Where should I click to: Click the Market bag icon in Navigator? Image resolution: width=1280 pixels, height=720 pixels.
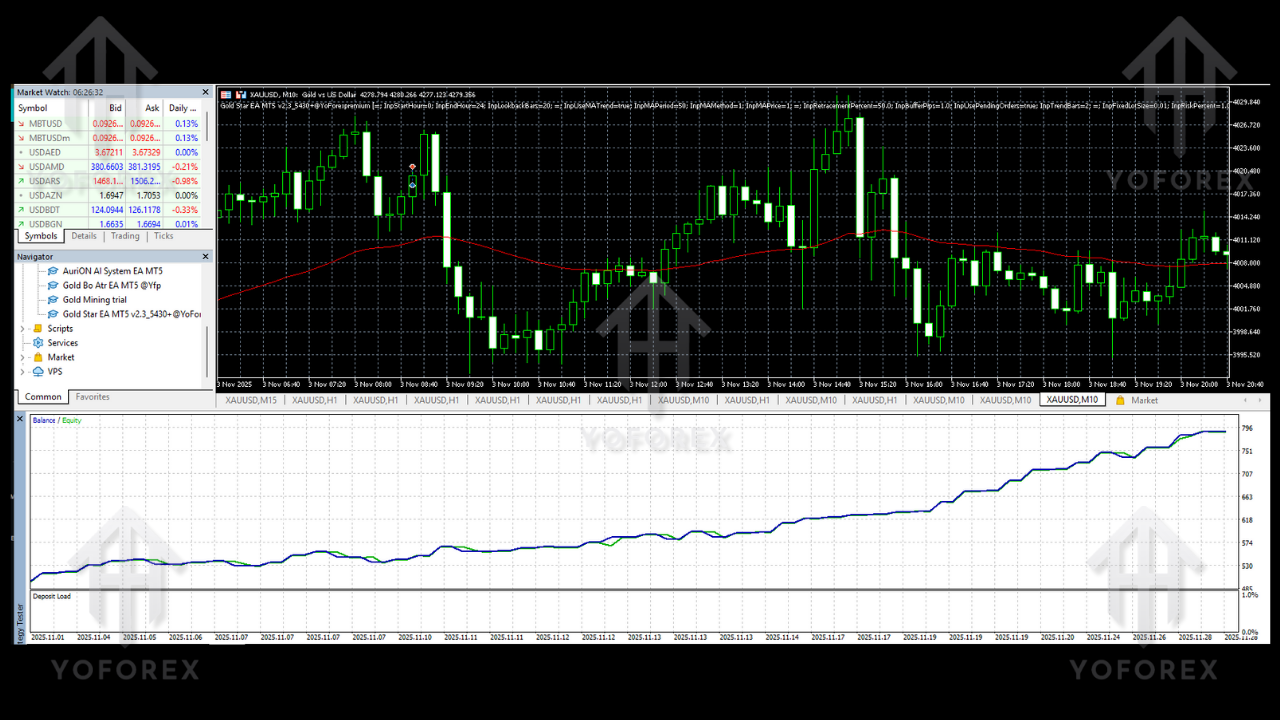coord(38,357)
